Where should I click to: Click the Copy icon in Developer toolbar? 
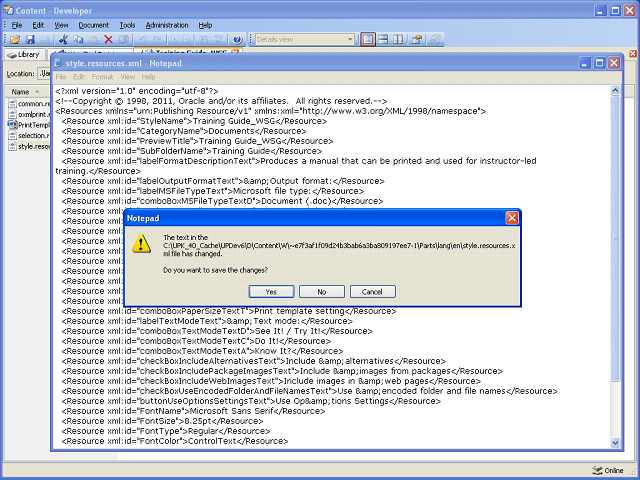[78, 40]
